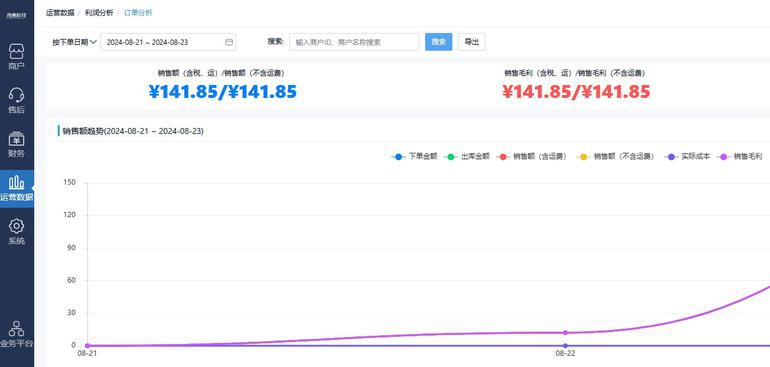This screenshot has width=770, height=367.
Task: Open the date range picker 2024-08-21 ~ 2024-08-23
Action: (x=168, y=42)
